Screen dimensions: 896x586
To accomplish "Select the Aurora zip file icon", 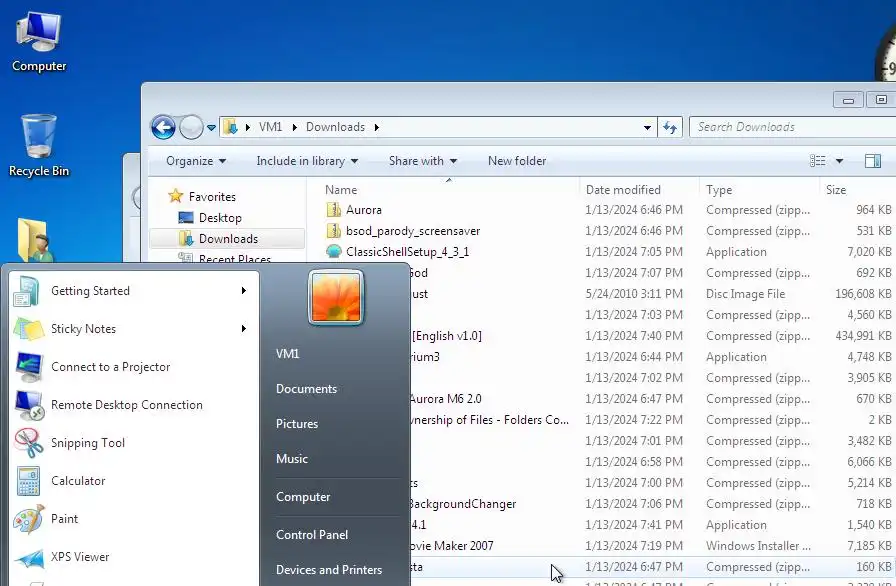I will (333, 210).
